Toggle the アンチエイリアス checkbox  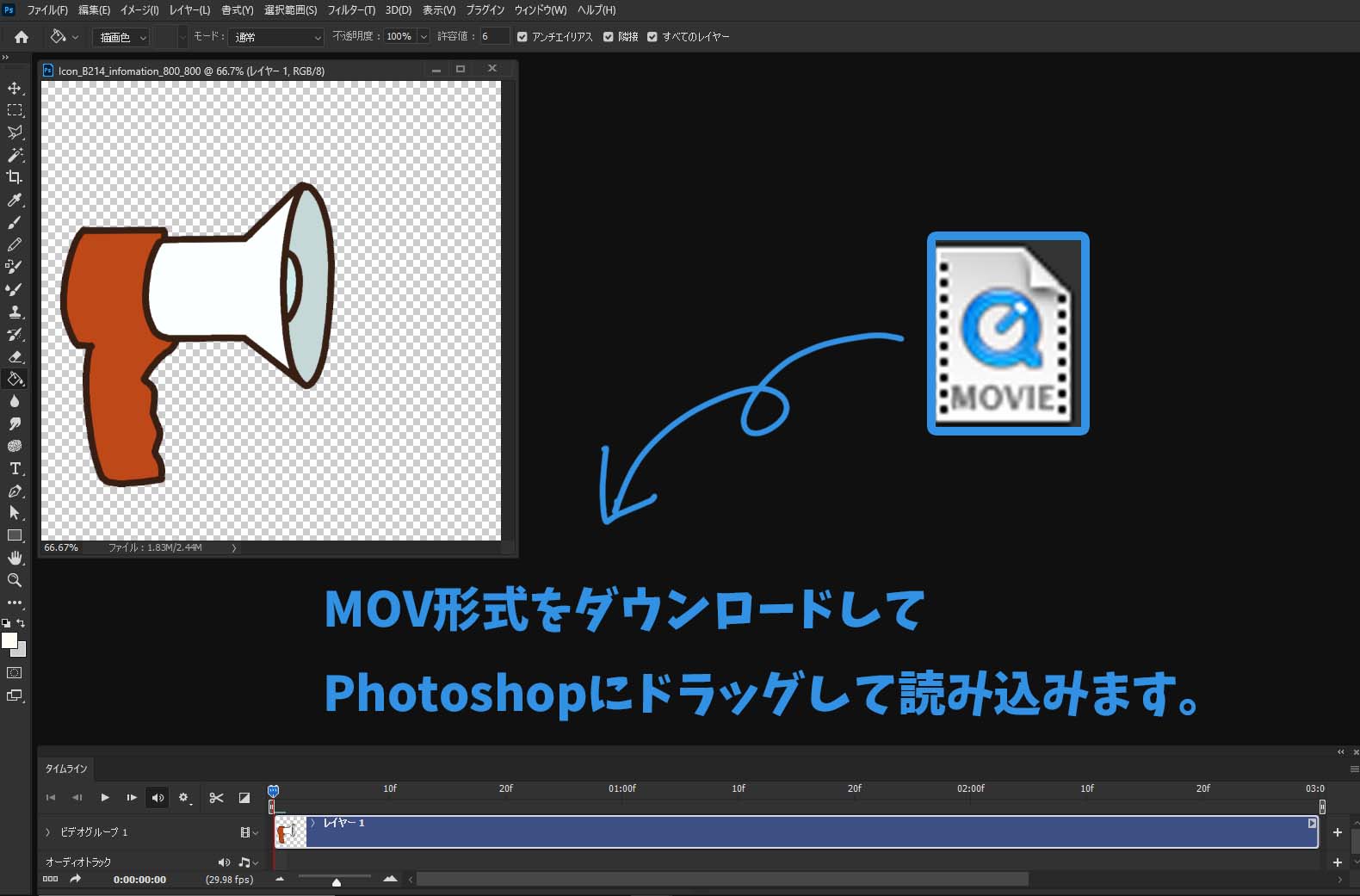[x=522, y=37]
